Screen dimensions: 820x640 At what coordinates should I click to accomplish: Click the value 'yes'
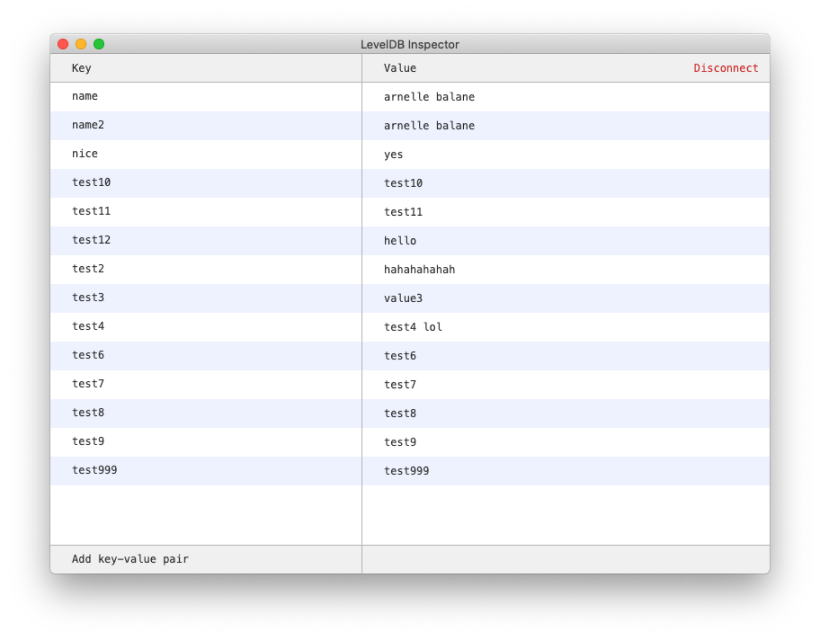coord(393,155)
